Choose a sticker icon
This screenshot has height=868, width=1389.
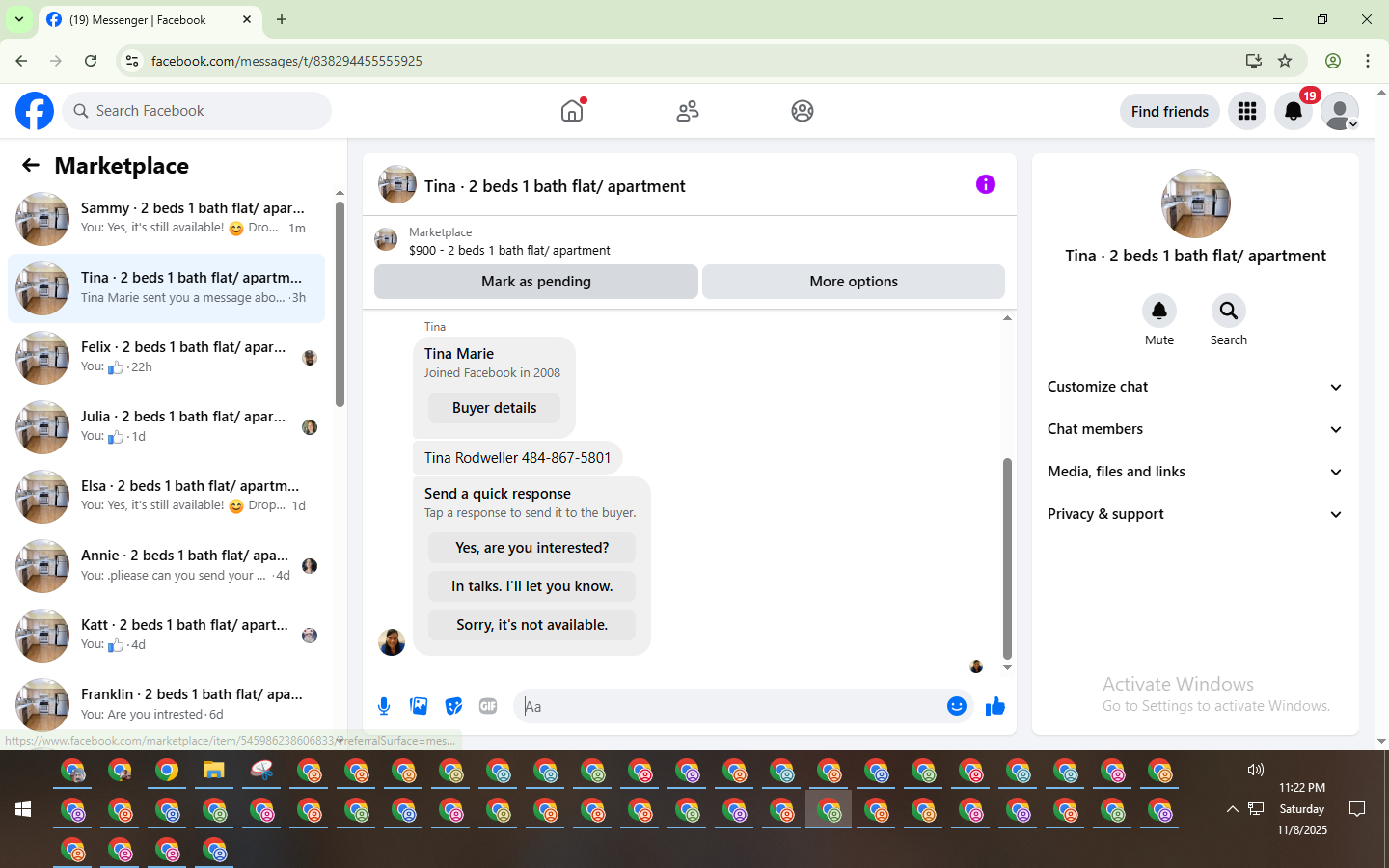pyautogui.click(x=453, y=706)
